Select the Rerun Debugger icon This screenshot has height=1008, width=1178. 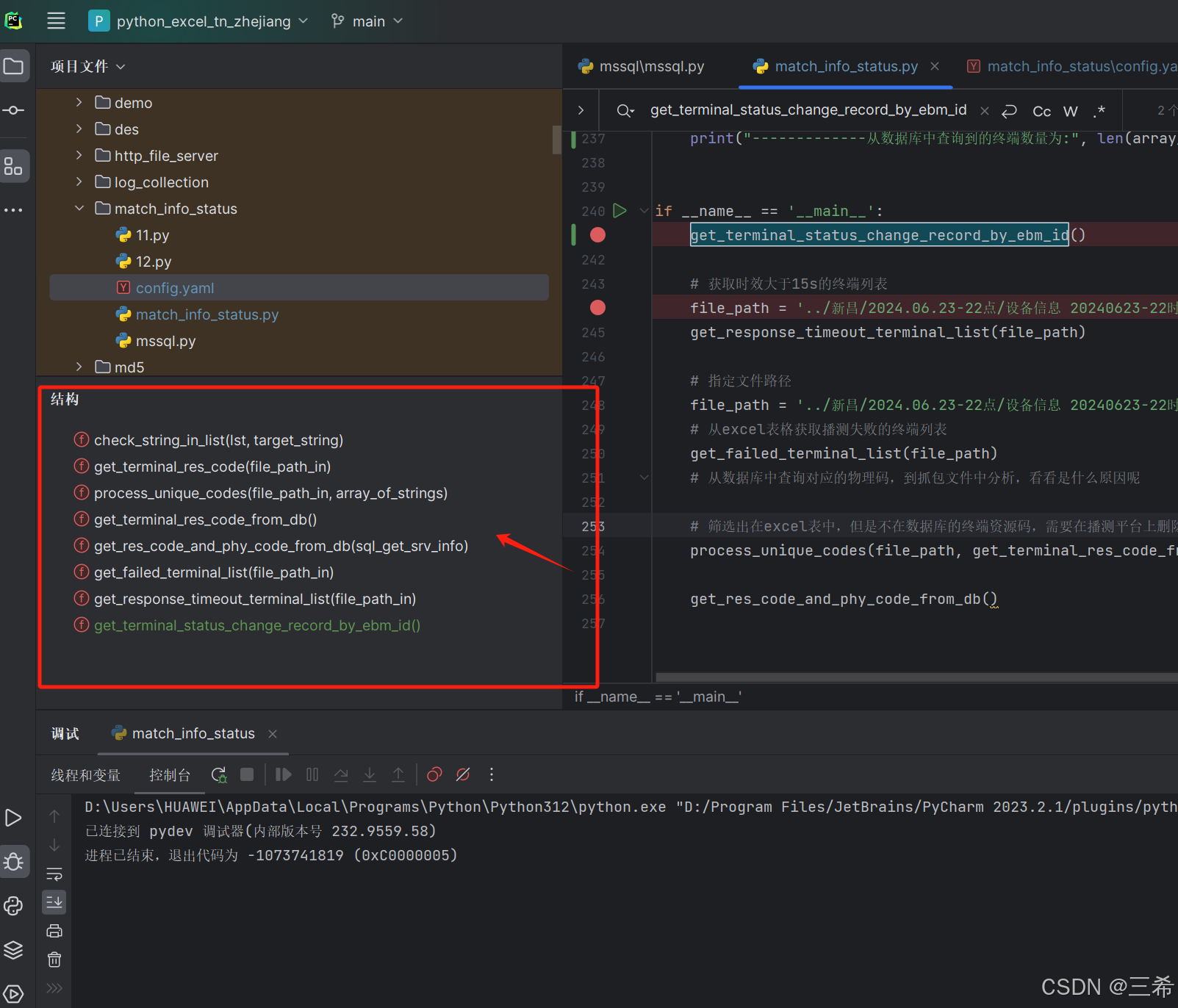click(x=218, y=774)
